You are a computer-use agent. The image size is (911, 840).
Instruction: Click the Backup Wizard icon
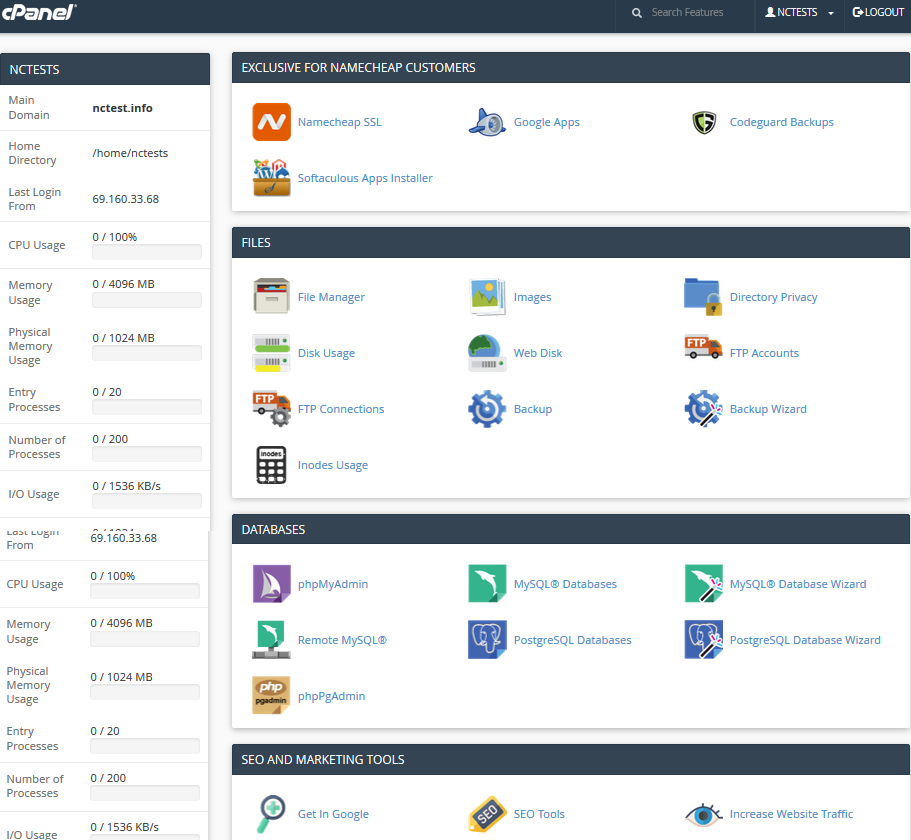(x=703, y=409)
